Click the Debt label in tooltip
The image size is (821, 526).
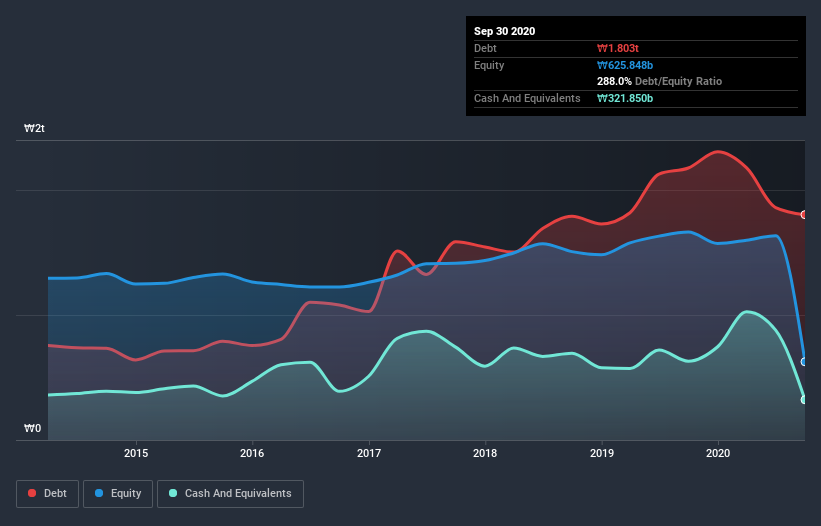click(x=485, y=49)
